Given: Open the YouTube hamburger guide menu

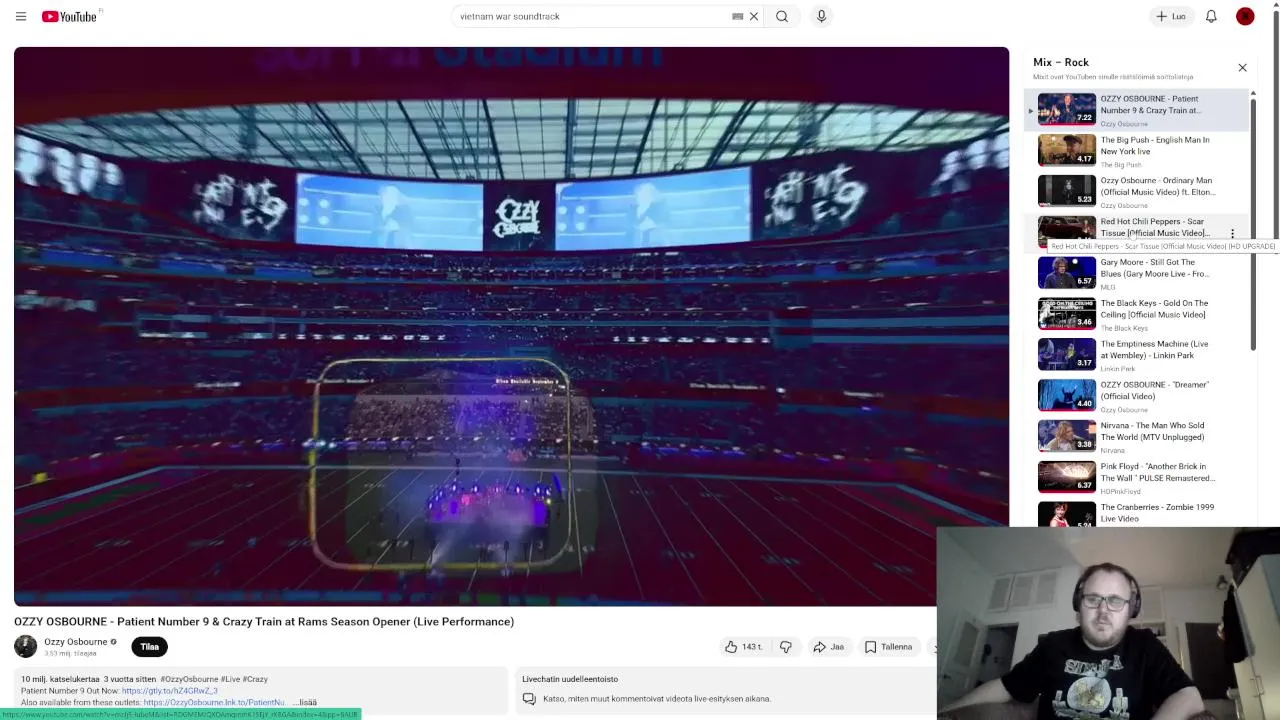Looking at the screenshot, I should [20, 16].
